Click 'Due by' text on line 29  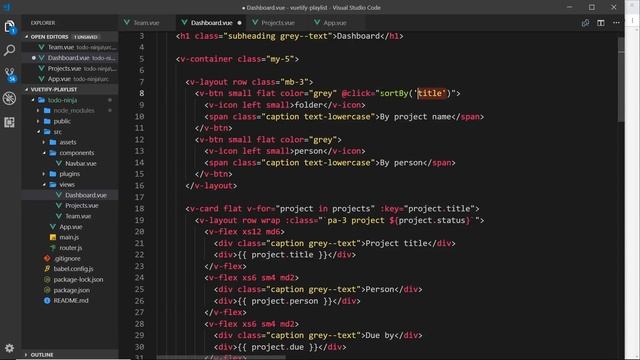tap(380, 336)
